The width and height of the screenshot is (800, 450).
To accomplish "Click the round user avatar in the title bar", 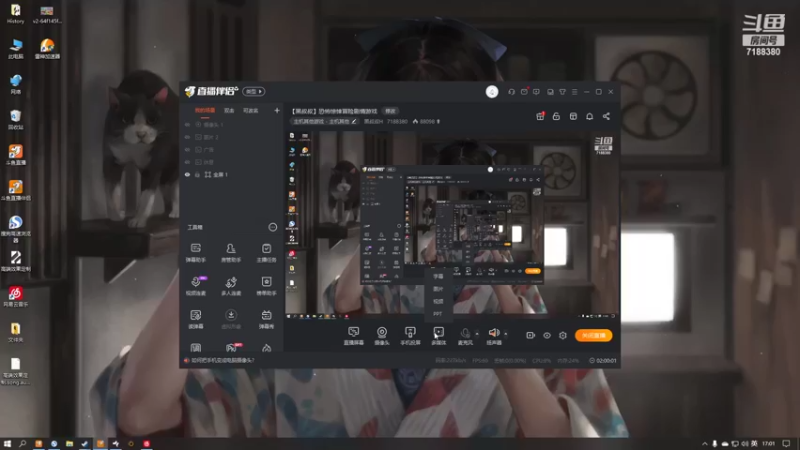I will pos(492,92).
